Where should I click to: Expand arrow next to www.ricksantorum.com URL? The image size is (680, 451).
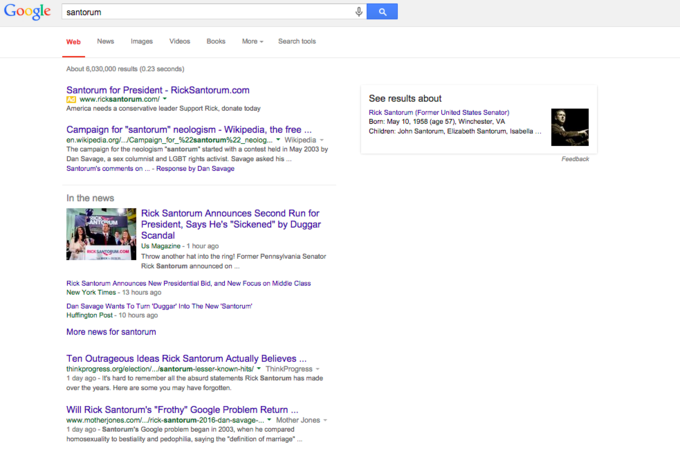[x=165, y=99]
